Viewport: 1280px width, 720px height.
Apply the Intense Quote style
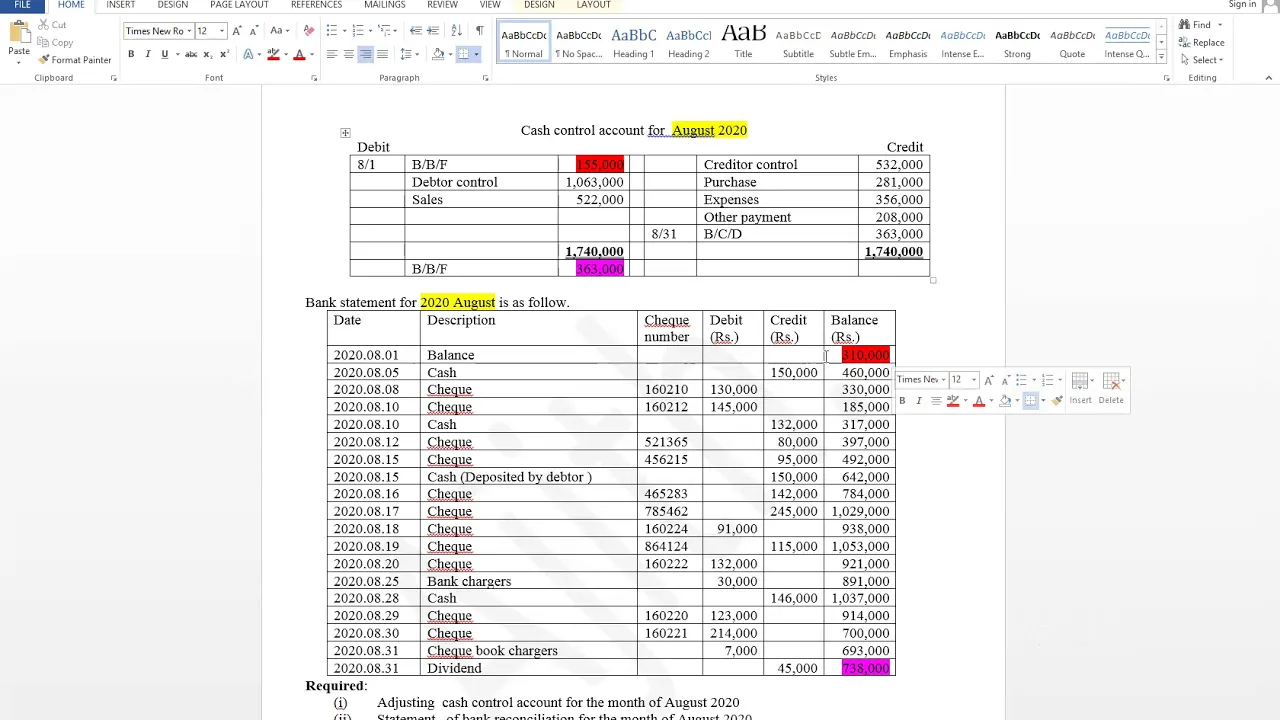point(1127,42)
